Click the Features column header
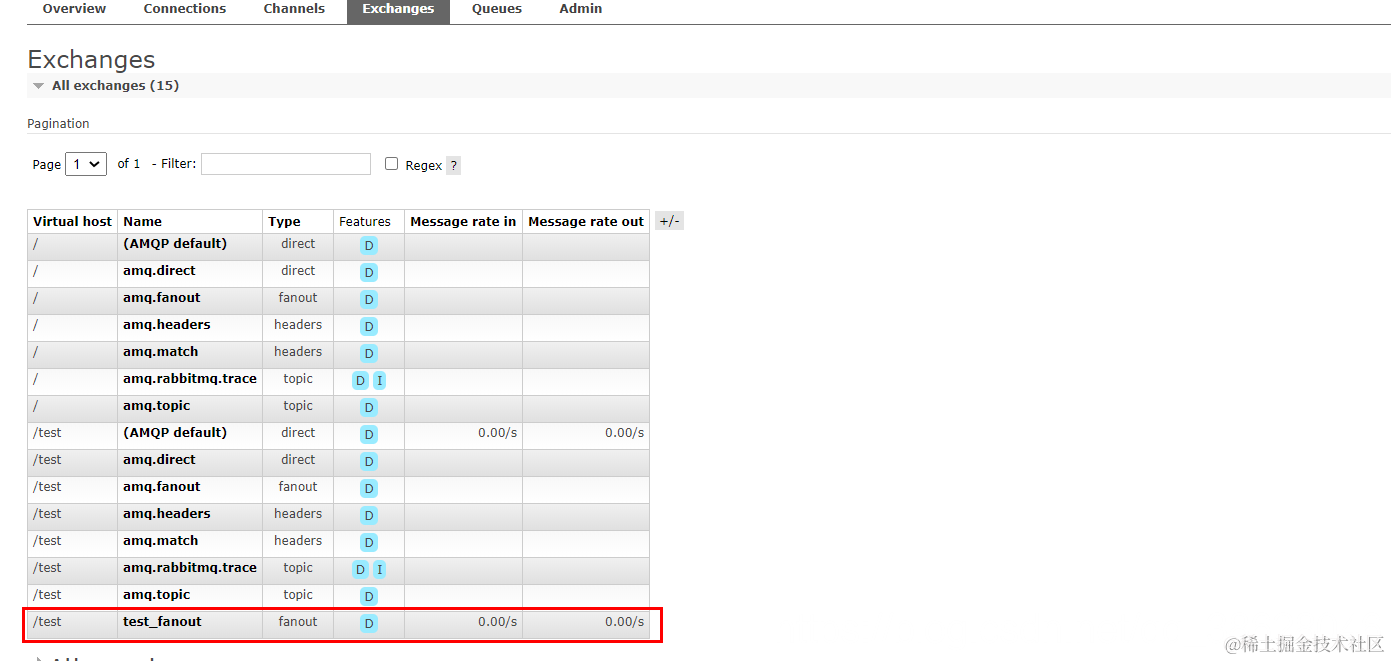 [x=365, y=222]
